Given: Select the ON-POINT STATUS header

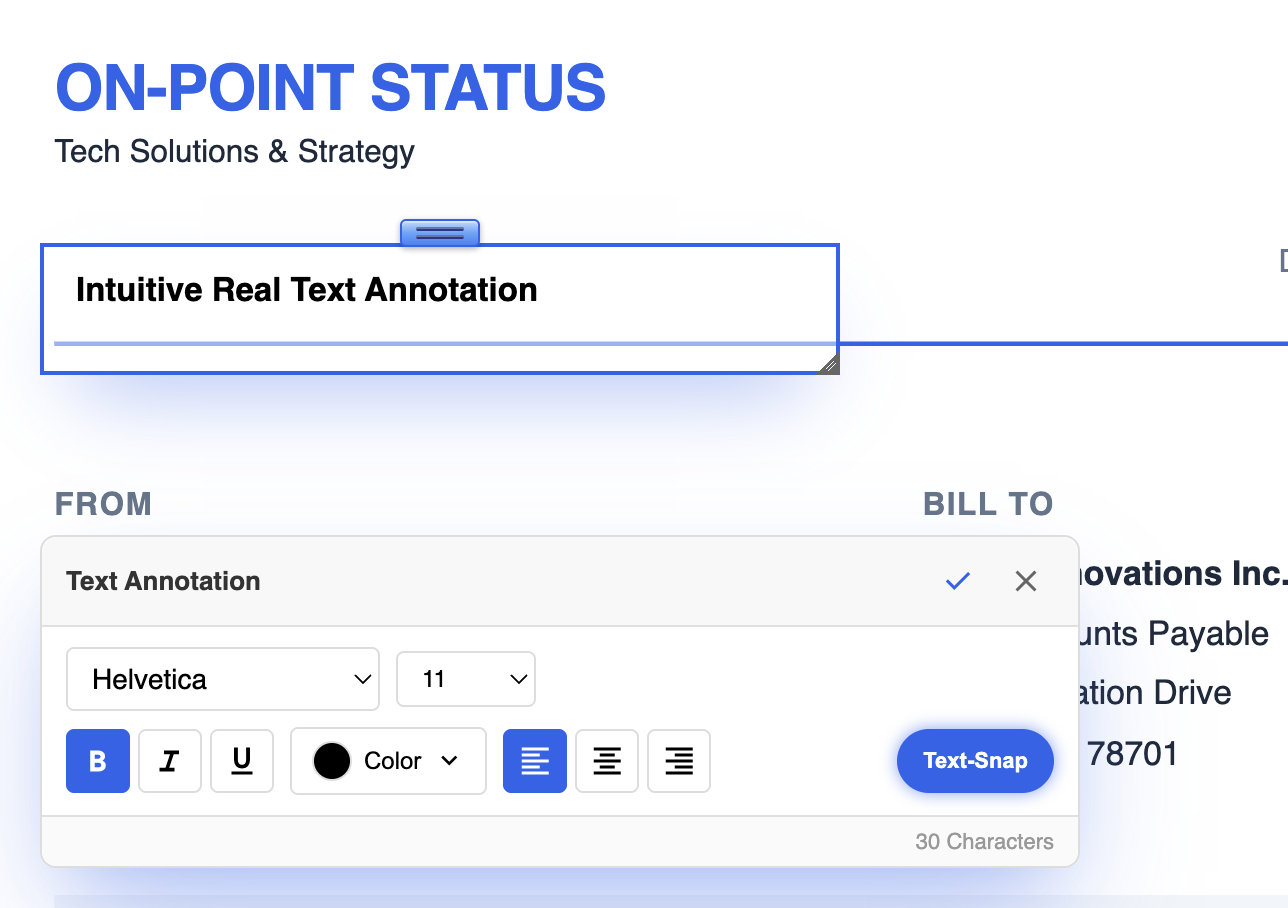Looking at the screenshot, I should click(x=330, y=88).
